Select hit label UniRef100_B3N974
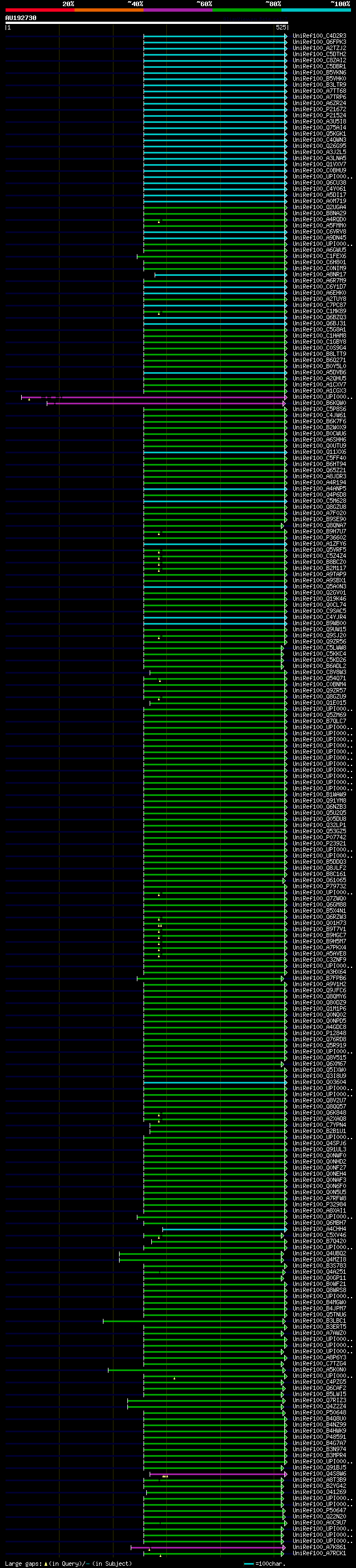356x1568 pixels. click(x=319, y=1450)
